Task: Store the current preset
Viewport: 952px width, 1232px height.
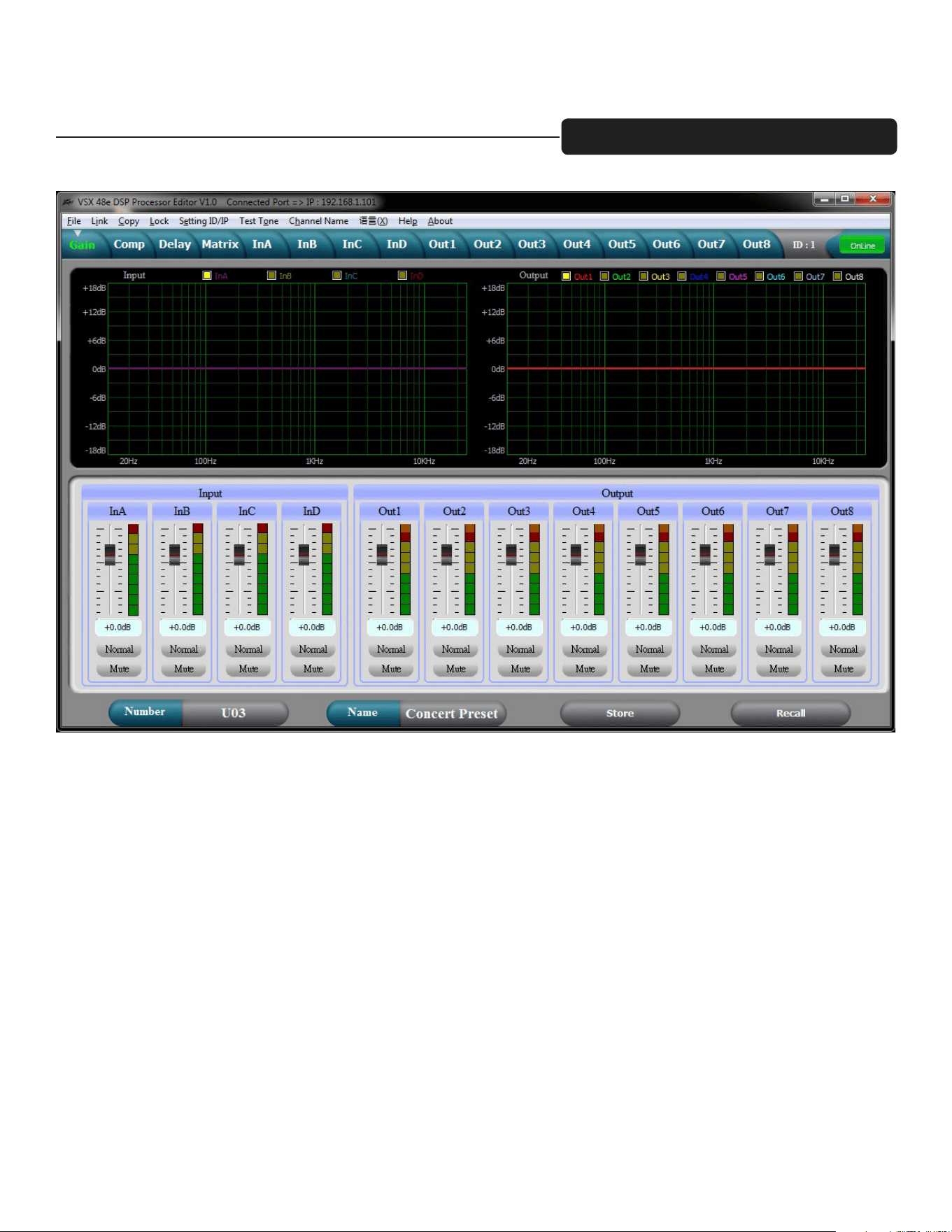Action: pos(620,714)
